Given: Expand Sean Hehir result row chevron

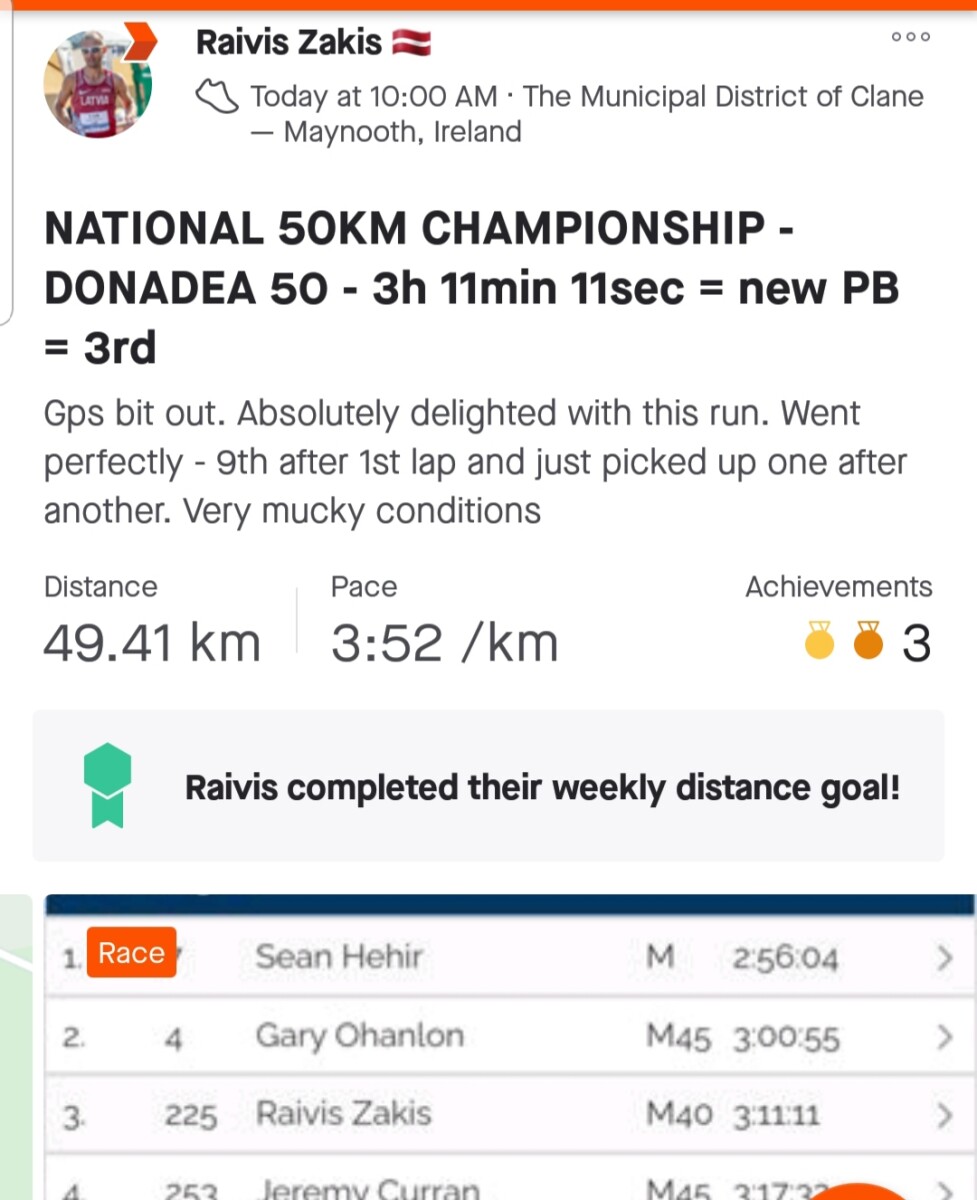Looking at the screenshot, I should 942,958.
